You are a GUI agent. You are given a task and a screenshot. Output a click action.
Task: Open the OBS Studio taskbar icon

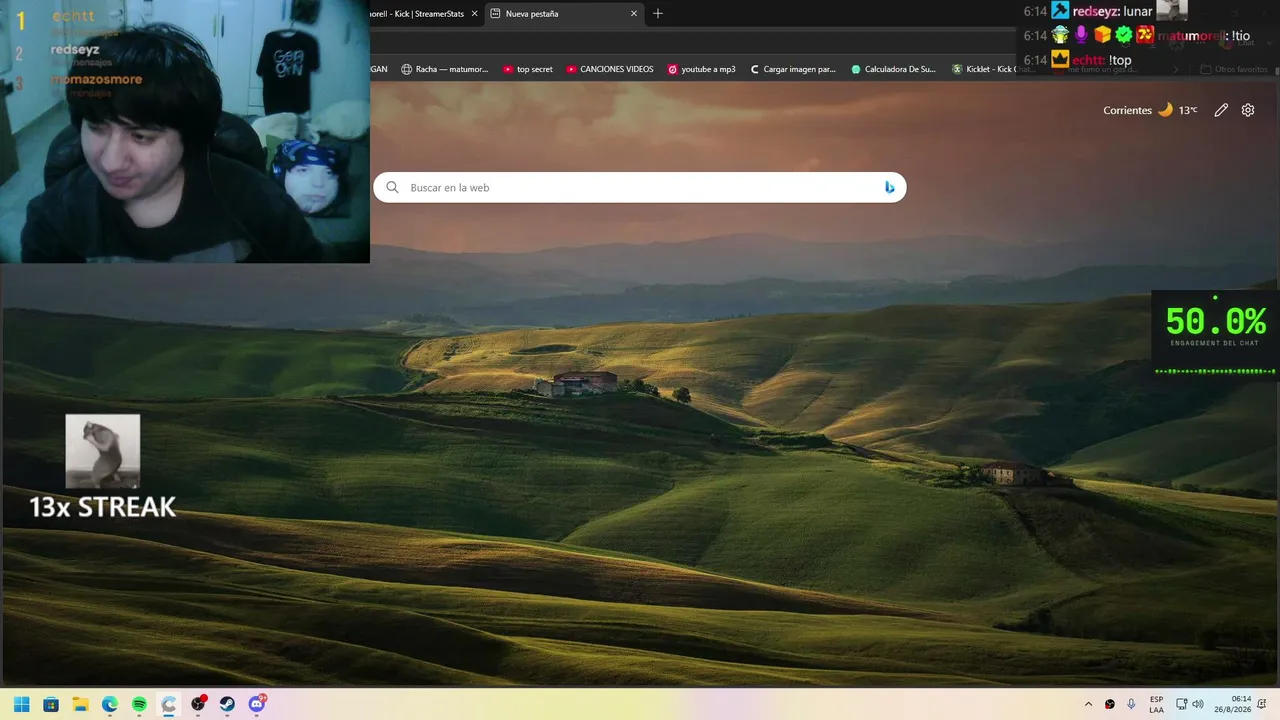[198, 704]
